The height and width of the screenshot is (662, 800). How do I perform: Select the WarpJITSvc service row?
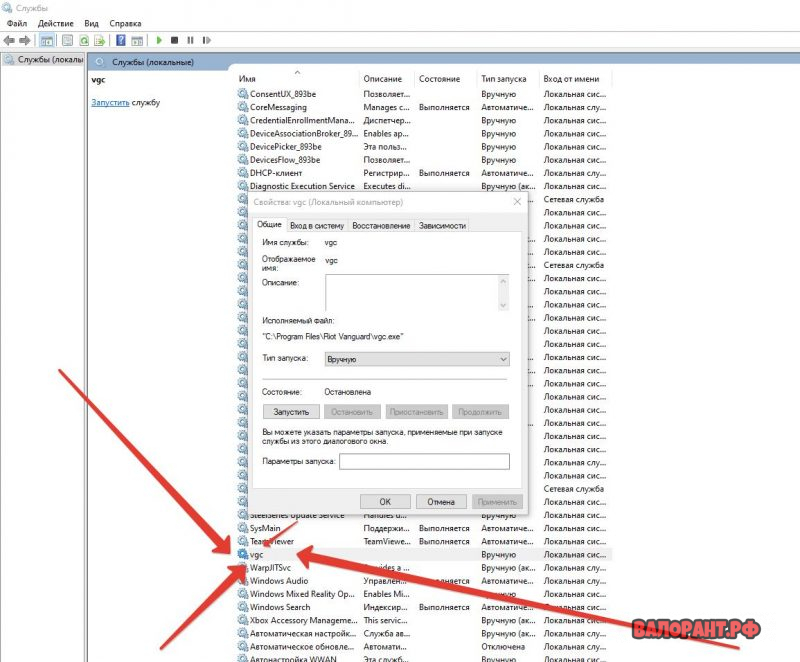point(424,568)
